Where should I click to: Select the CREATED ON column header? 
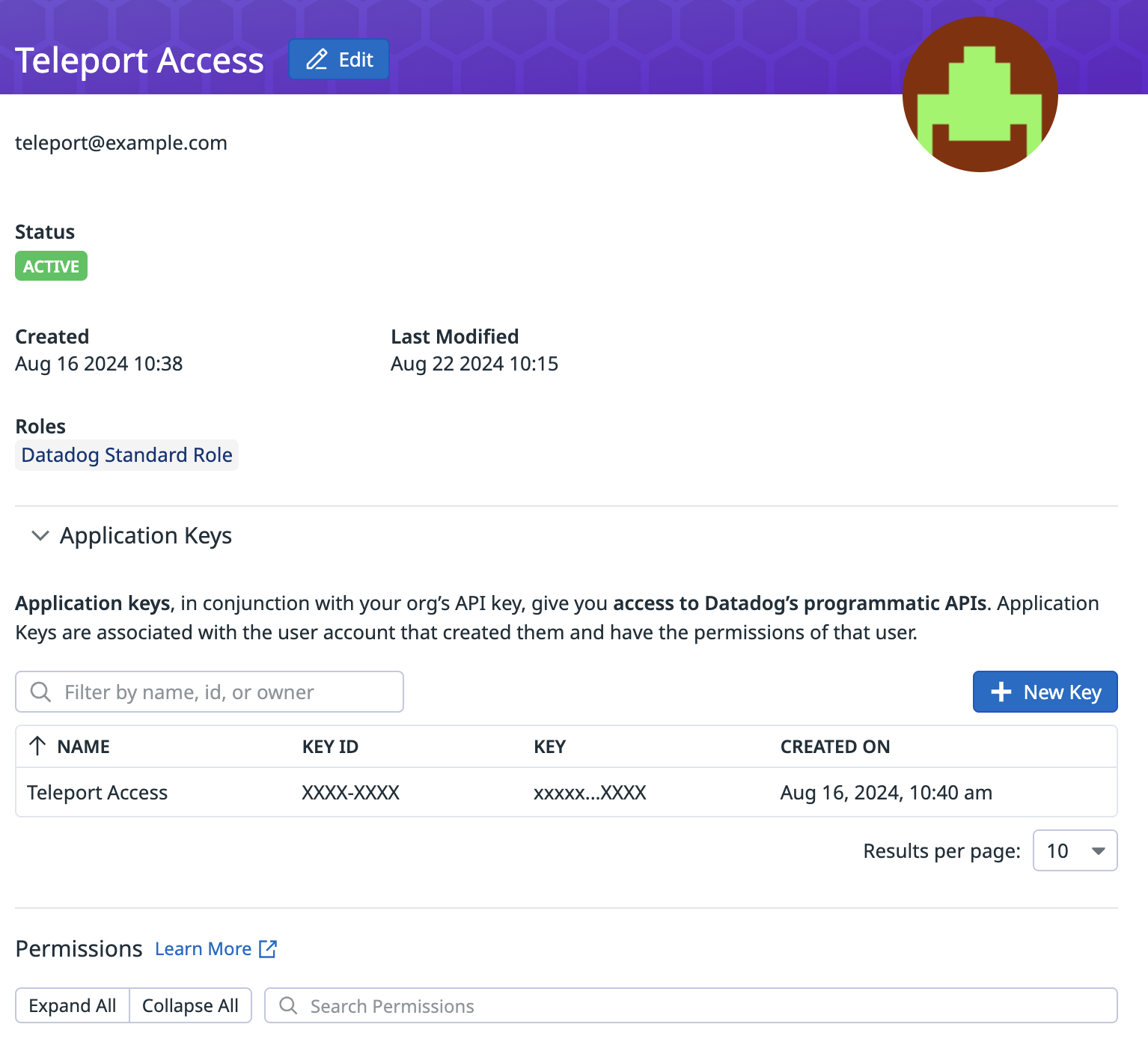[835, 746]
